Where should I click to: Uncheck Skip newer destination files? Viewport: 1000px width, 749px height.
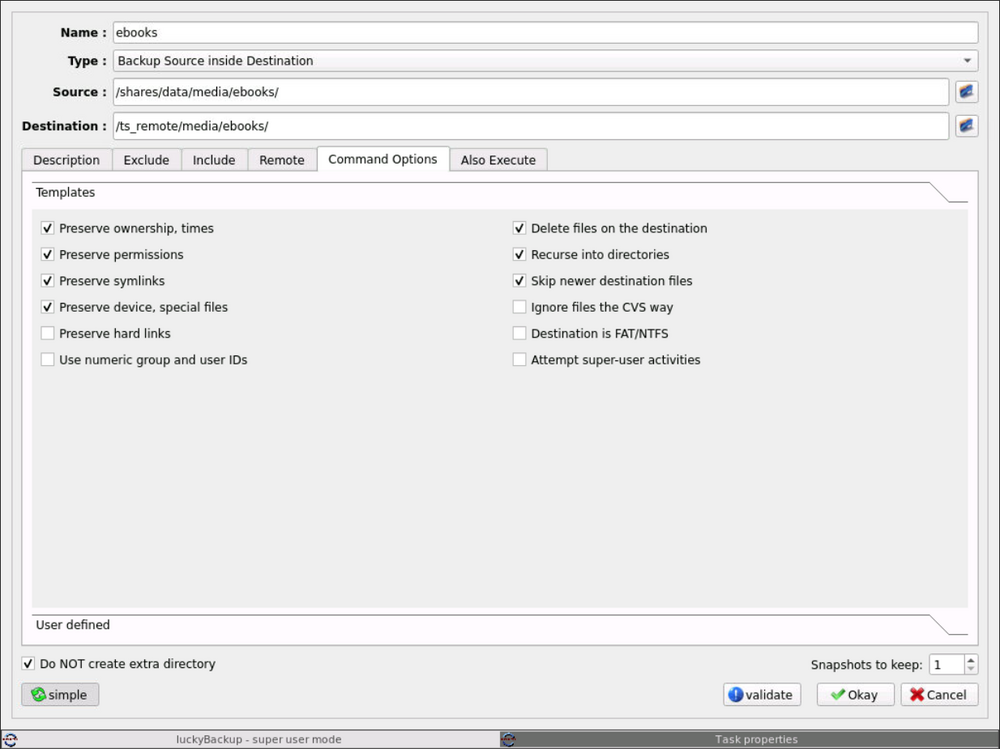520,281
